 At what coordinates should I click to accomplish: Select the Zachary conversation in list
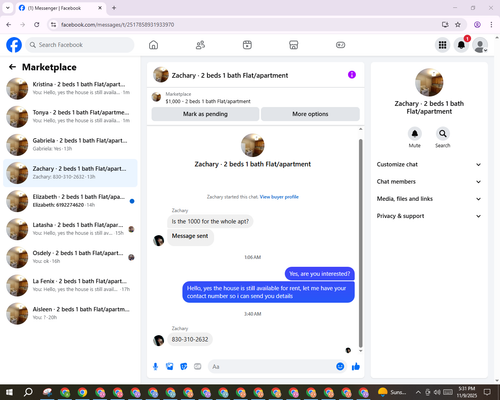point(70,173)
